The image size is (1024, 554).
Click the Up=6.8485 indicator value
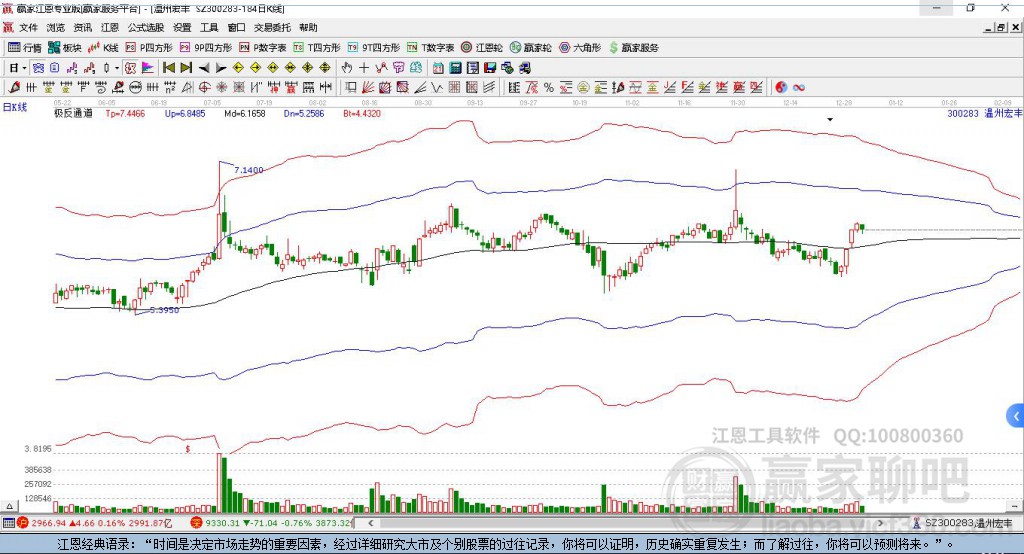[x=185, y=114]
